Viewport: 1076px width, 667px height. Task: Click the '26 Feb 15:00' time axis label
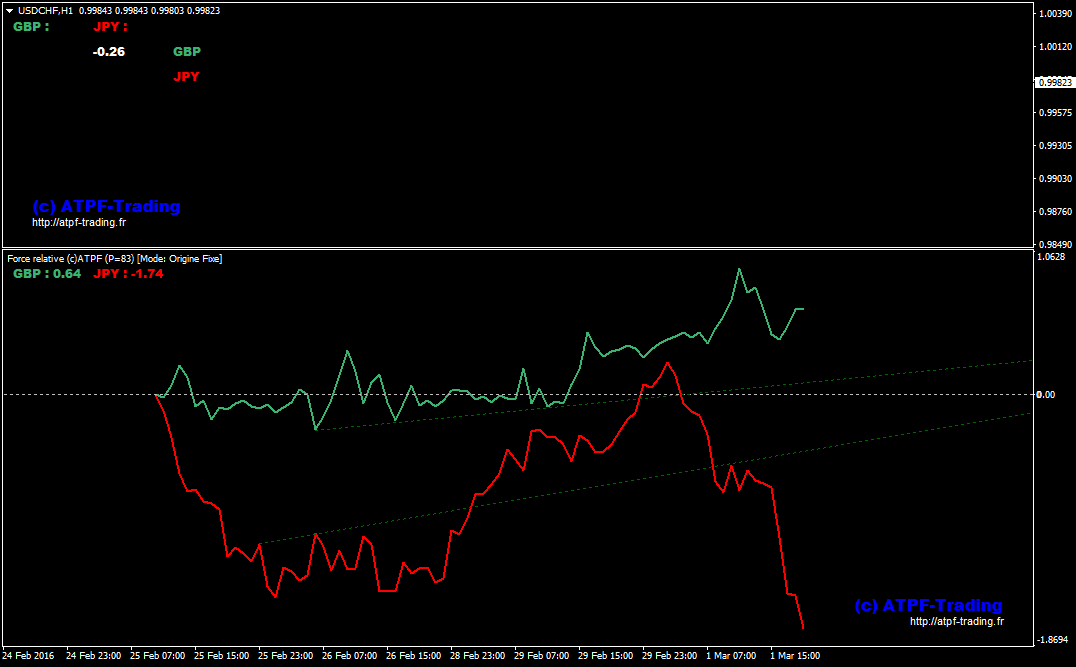pyautogui.click(x=413, y=655)
